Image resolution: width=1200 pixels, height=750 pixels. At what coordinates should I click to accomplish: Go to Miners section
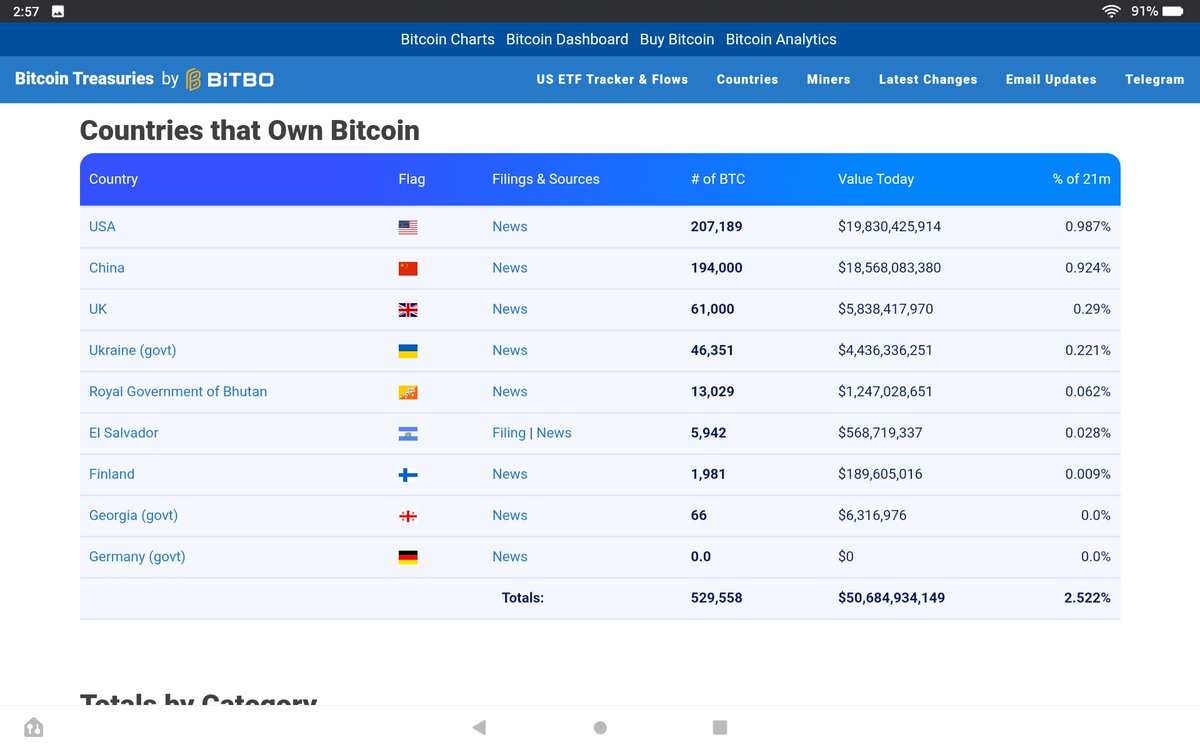coord(828,79)
